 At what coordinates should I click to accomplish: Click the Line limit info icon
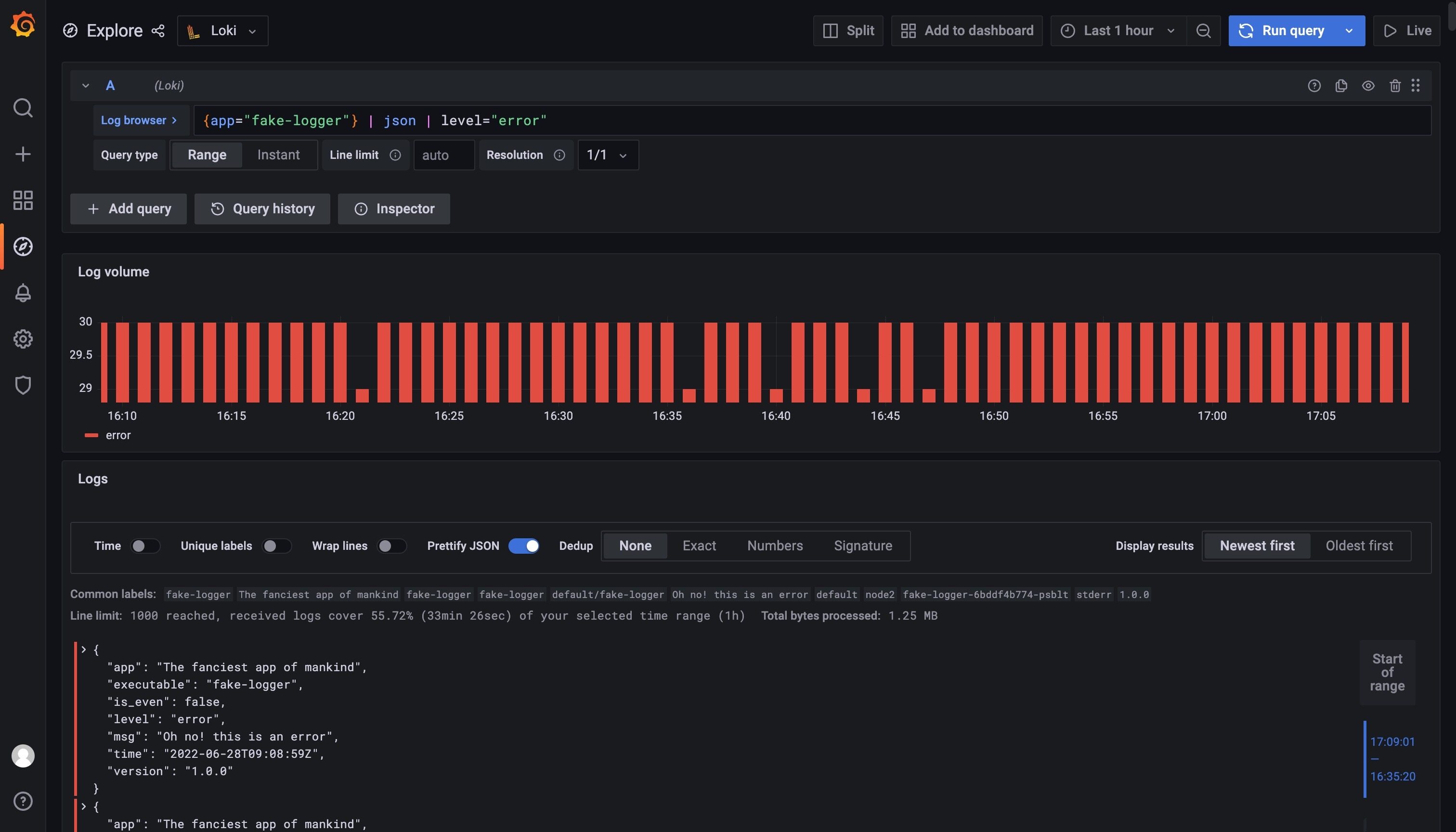point(395,155)
